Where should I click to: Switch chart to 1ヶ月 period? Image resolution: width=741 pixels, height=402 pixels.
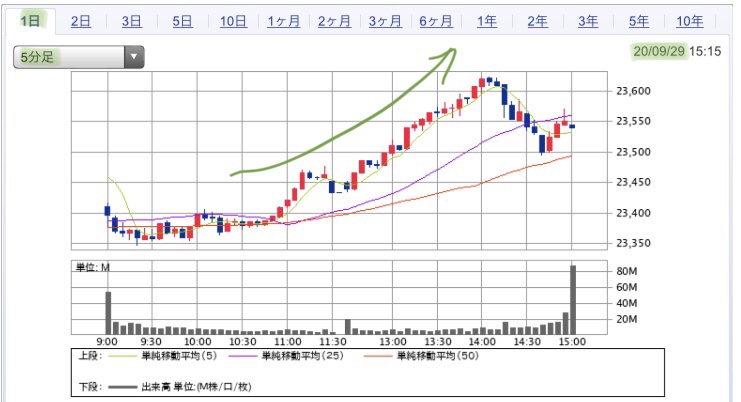[x=284, y=21]
